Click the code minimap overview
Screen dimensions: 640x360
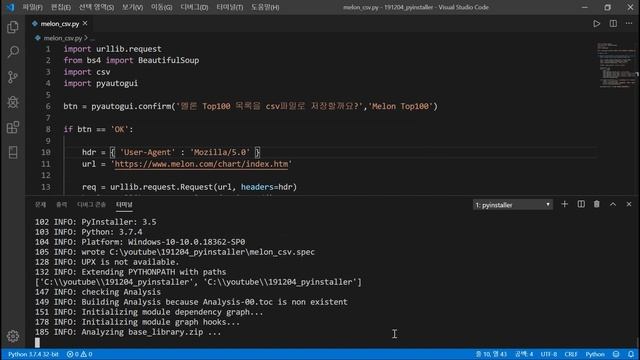pyautogui.click(x=616, y=64)
